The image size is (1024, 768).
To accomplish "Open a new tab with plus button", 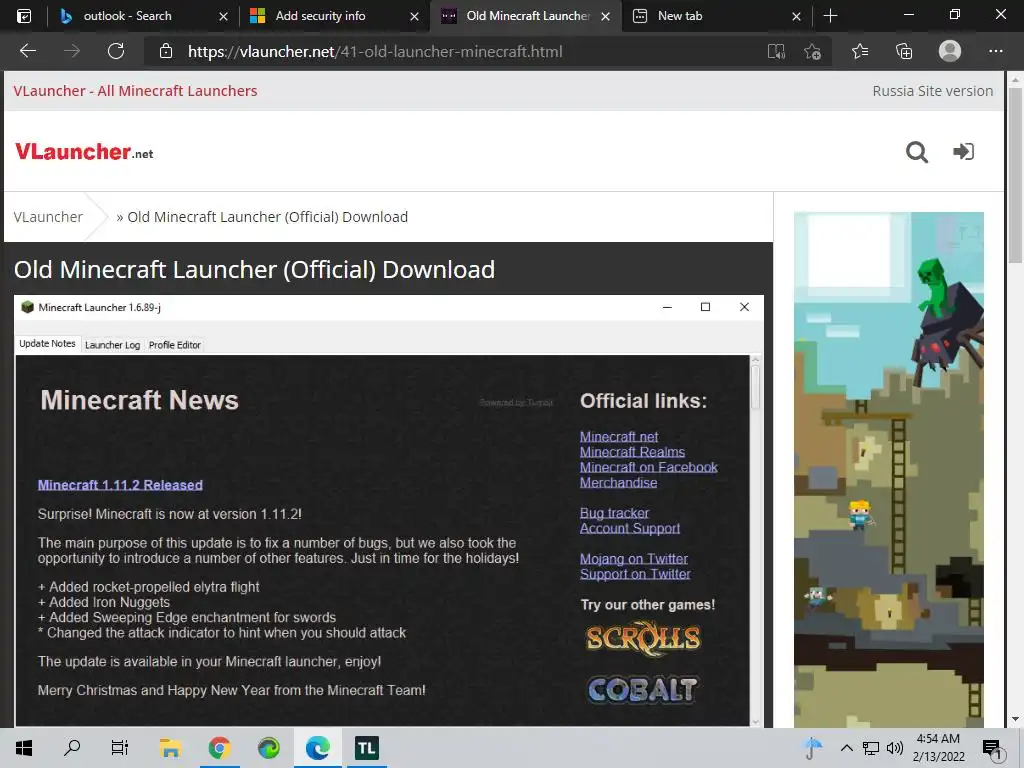I will click(830, 16).
